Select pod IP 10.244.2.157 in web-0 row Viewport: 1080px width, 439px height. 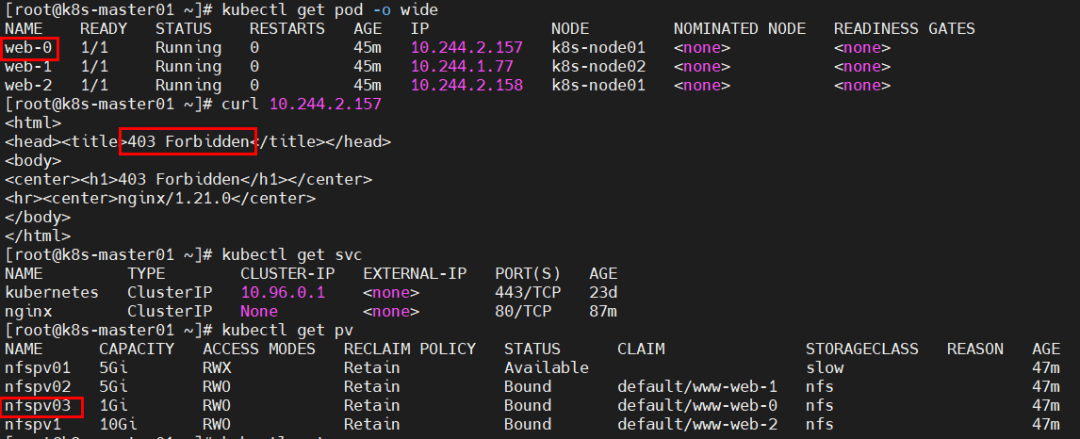click(x=467, y=48)
